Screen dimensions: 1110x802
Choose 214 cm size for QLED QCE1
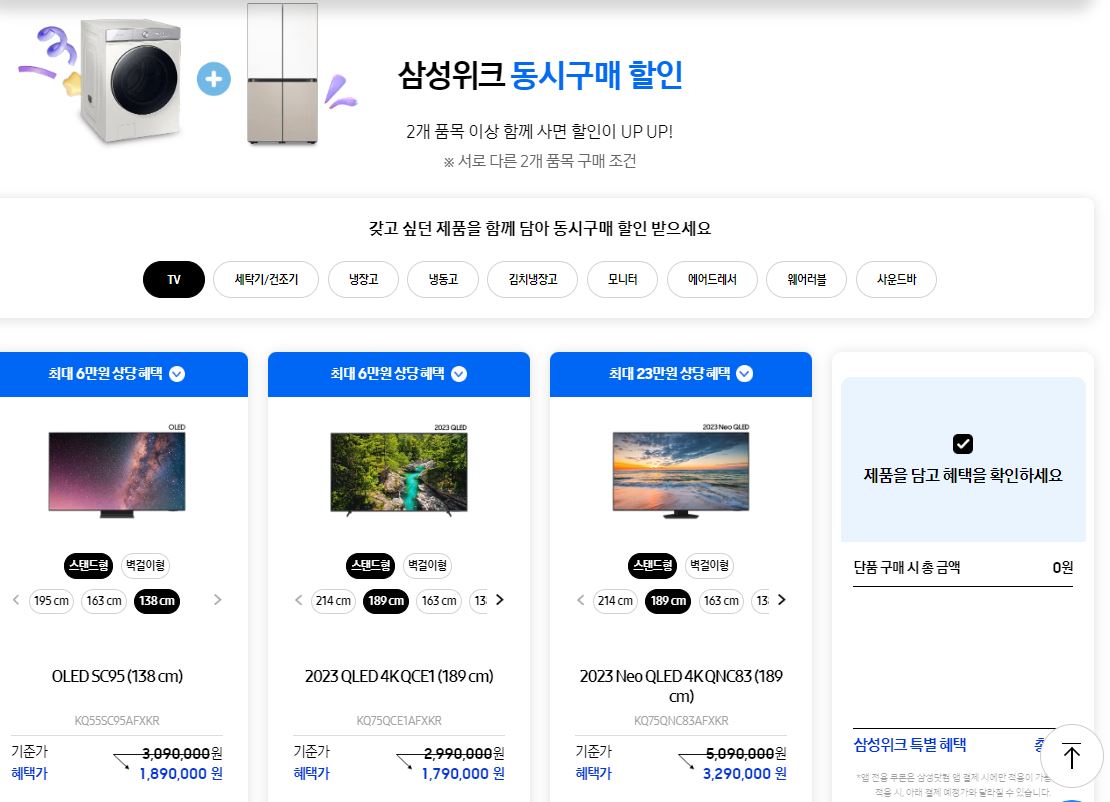(333, 601)
